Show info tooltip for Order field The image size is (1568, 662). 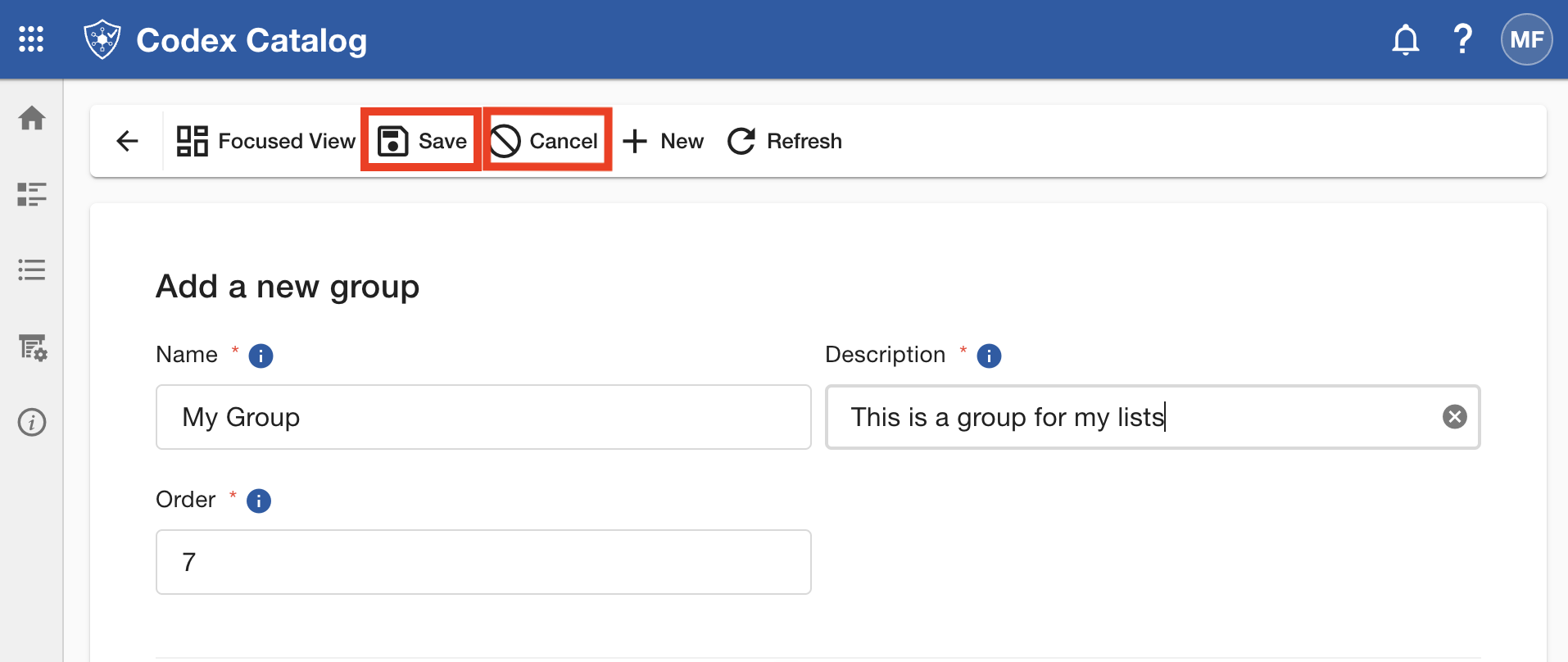tap(259, 501)
